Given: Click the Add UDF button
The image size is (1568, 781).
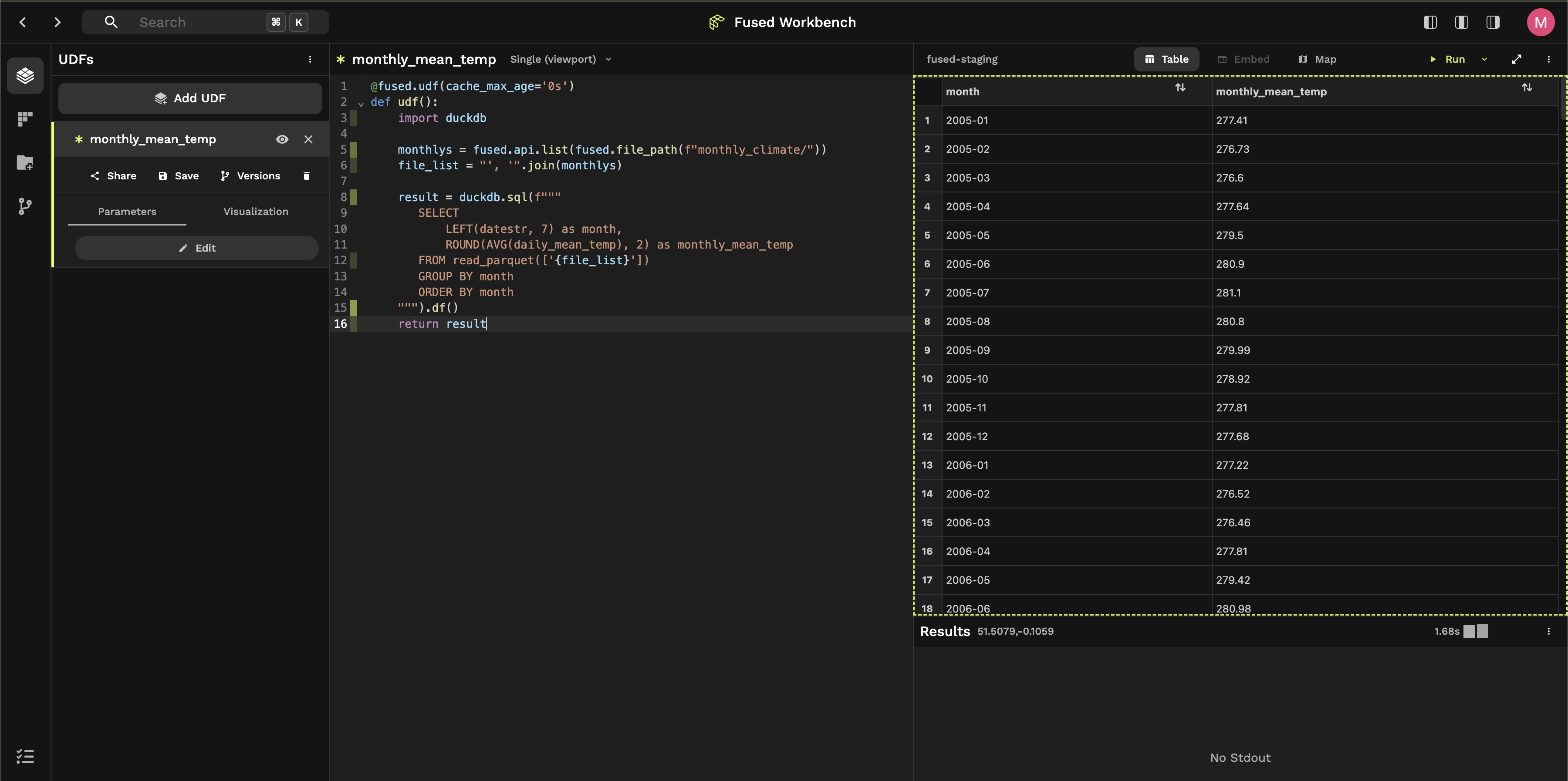Looking at the screenshot, I should pos(190,98).
